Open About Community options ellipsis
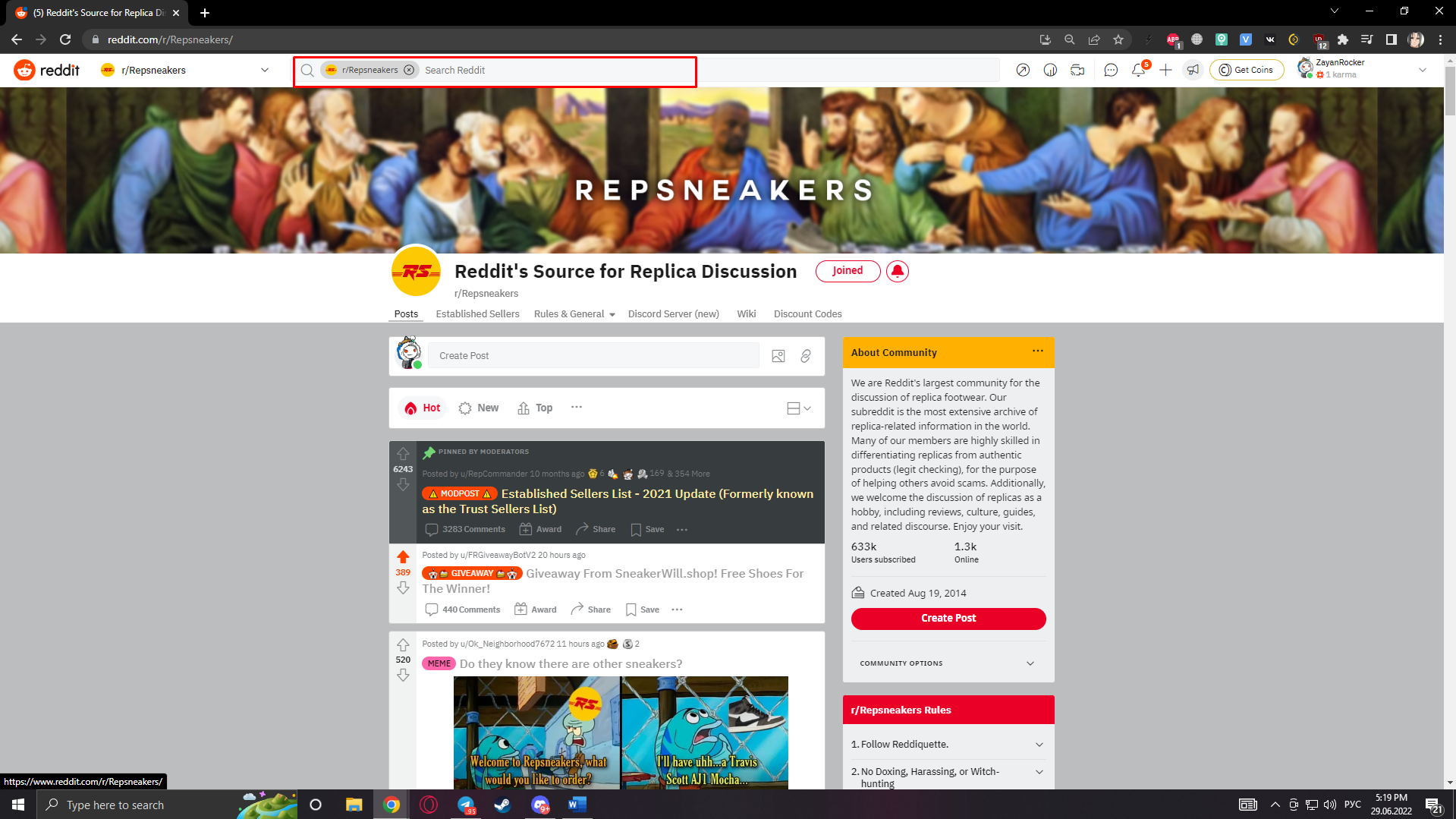This screenshot has width=1456, height=819. pyautogui.click(x=1037, y=351)
